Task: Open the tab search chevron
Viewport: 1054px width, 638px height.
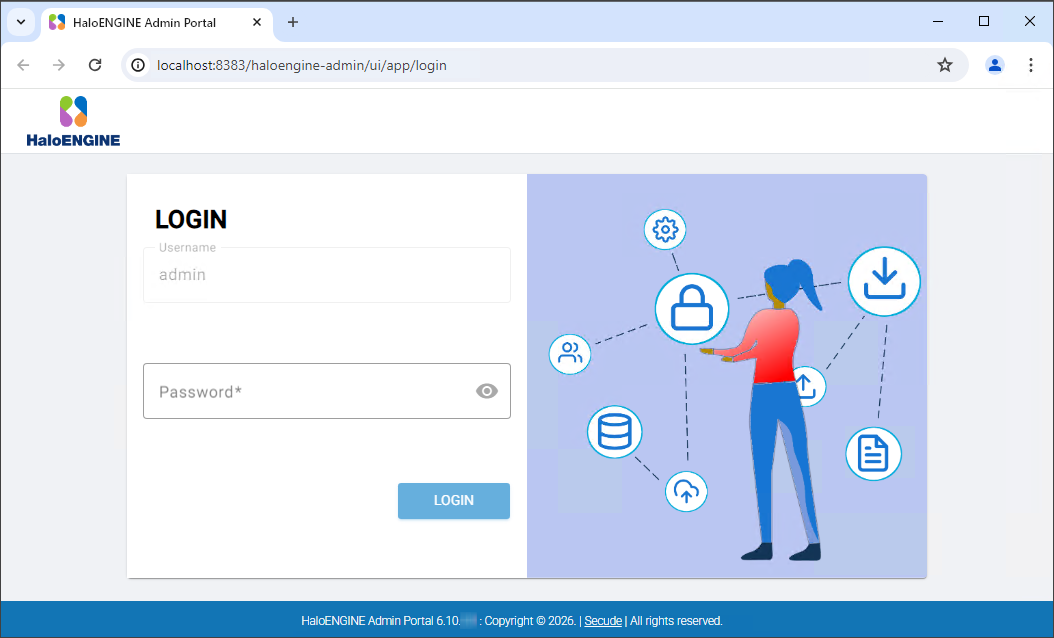Action: tap(21, 21)
